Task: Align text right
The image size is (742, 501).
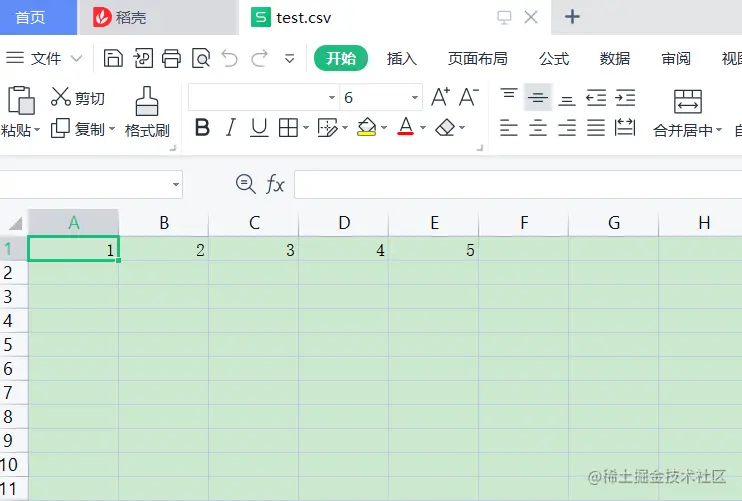Action: (x=567, y=128)
